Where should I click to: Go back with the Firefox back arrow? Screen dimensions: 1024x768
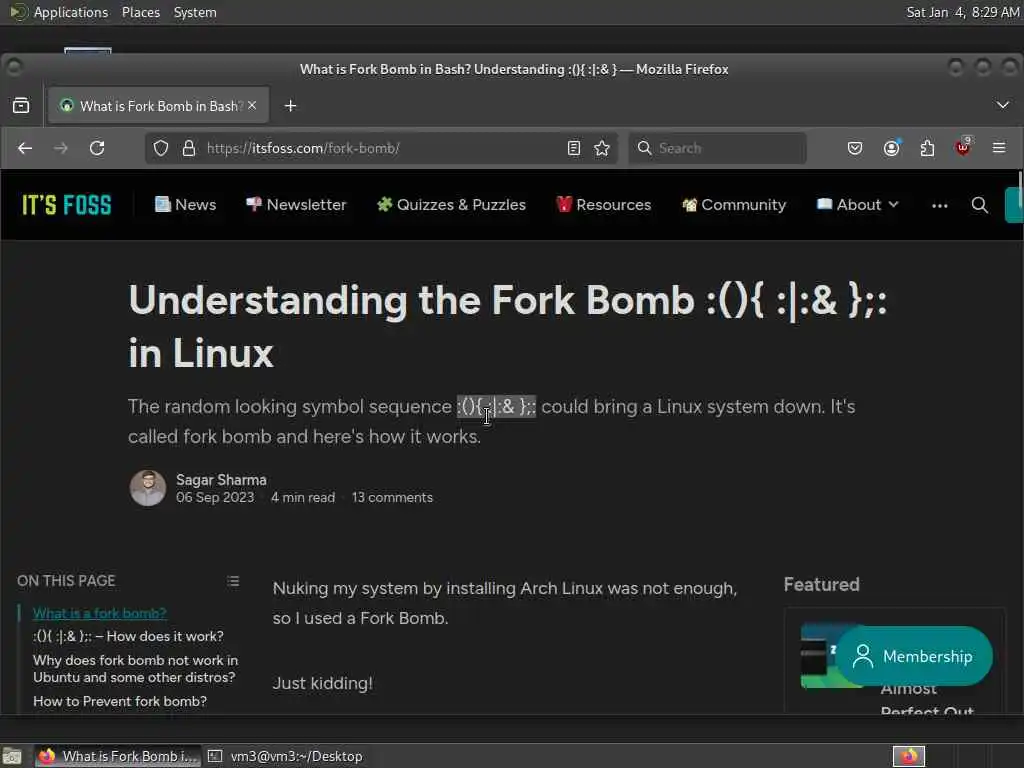[25, 148]
